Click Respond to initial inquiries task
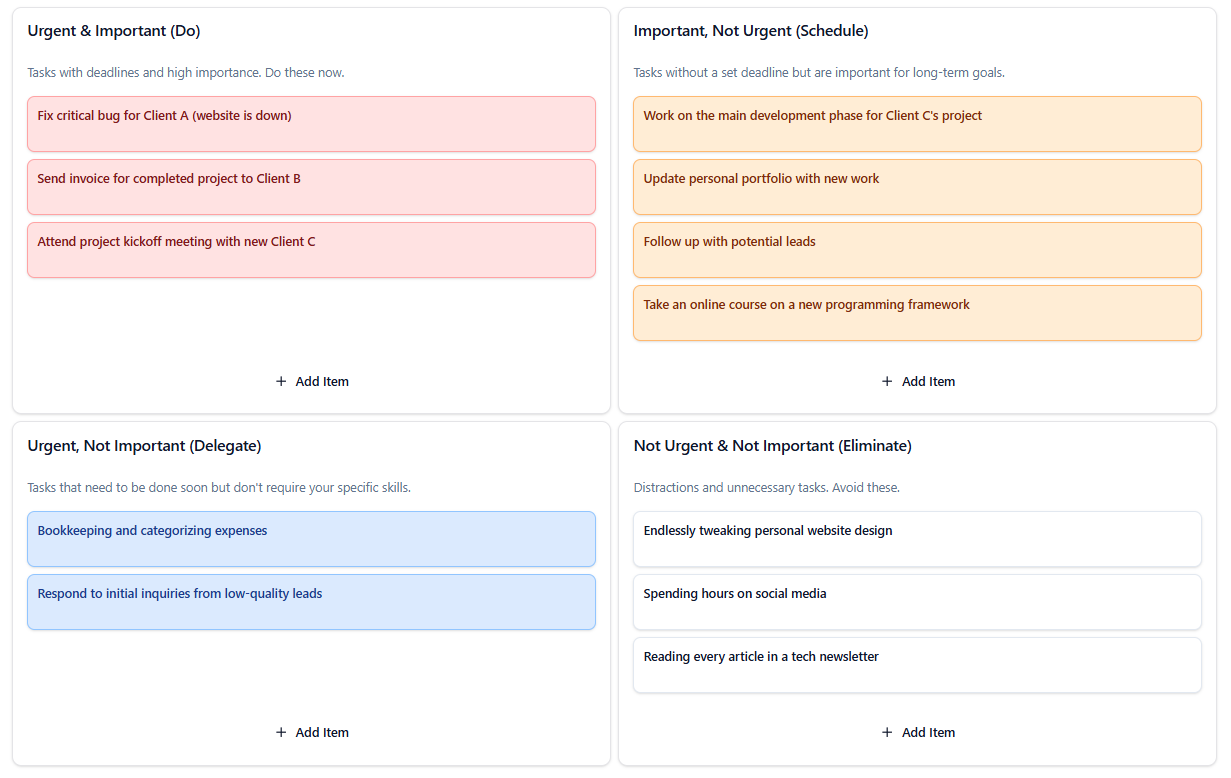This screenshot has height=778, width=1231. pyautogui.click(x=311, y=602)
